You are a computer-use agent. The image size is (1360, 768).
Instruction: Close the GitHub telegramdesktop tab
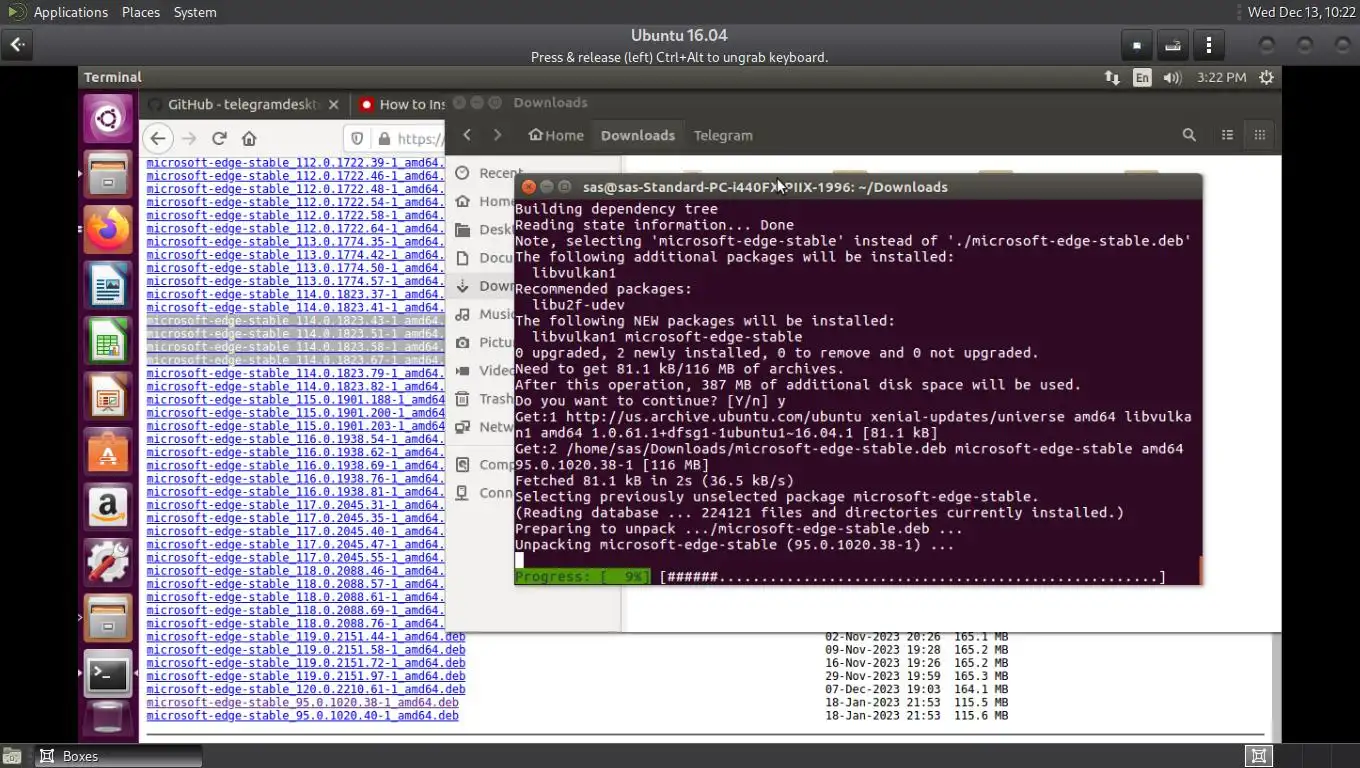334,104
